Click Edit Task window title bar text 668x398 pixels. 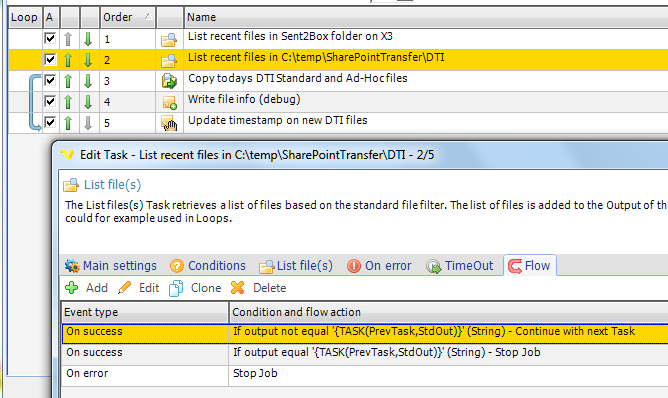257,155
